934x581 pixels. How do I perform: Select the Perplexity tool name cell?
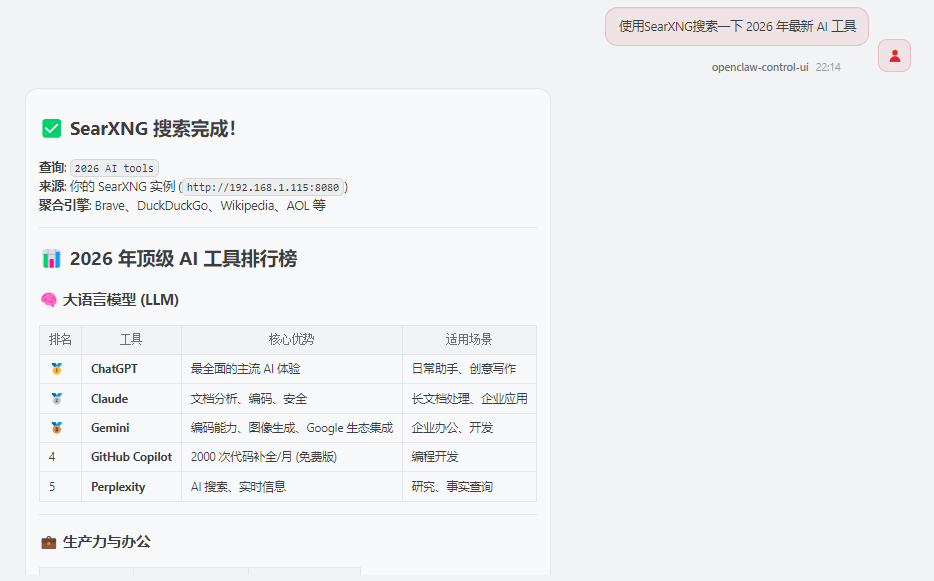pos(118,487)
